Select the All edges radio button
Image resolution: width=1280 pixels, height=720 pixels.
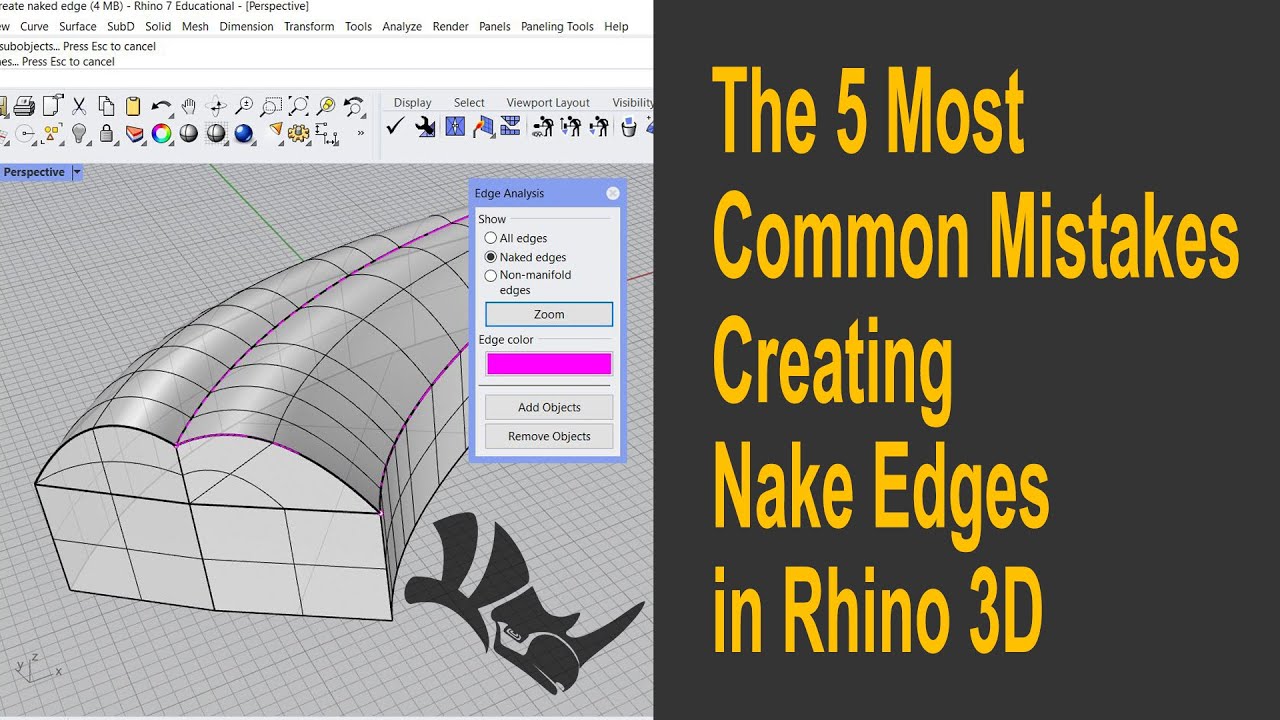[x=490, y=238]
